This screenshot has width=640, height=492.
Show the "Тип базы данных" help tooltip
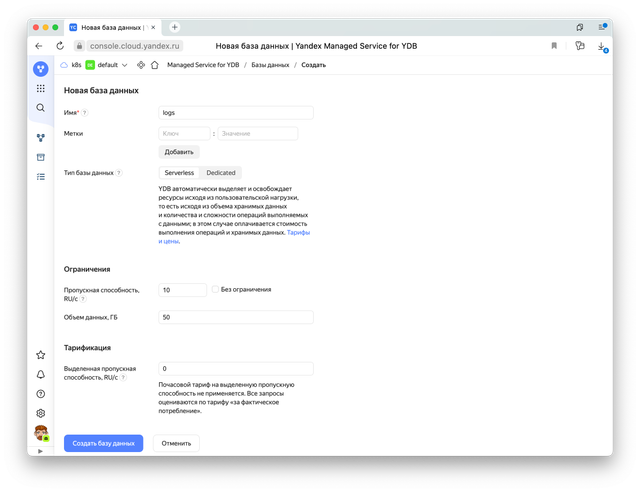click(119, 173)
